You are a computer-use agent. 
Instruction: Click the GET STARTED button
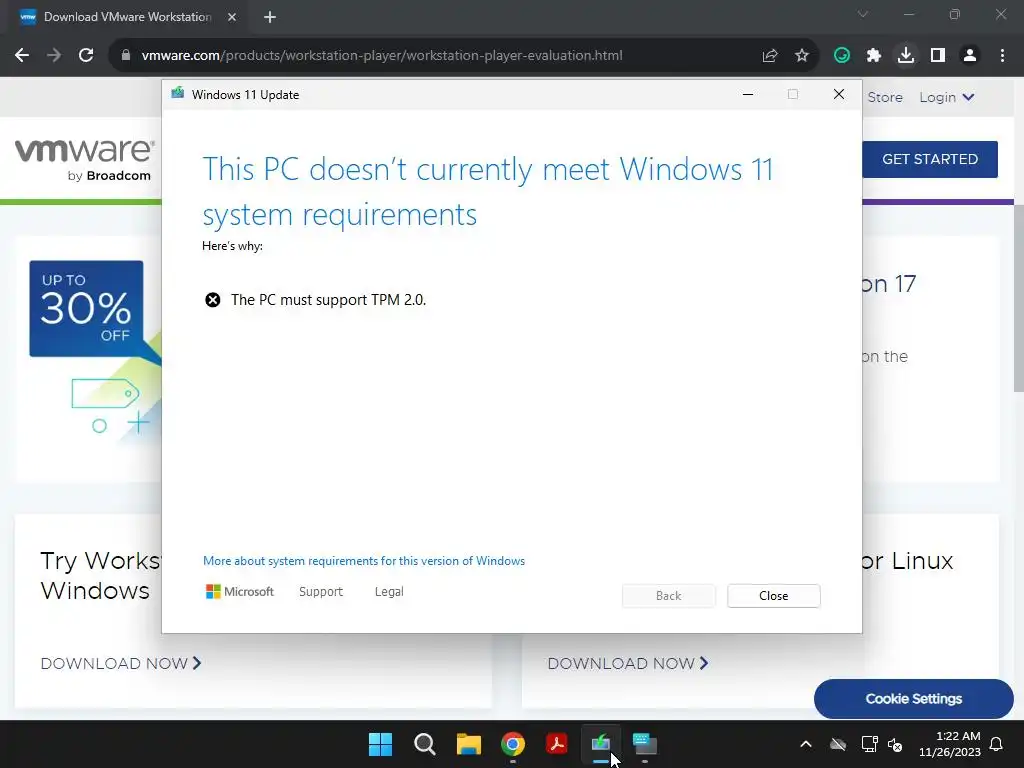pyautogui.click(x=930, y=159)
